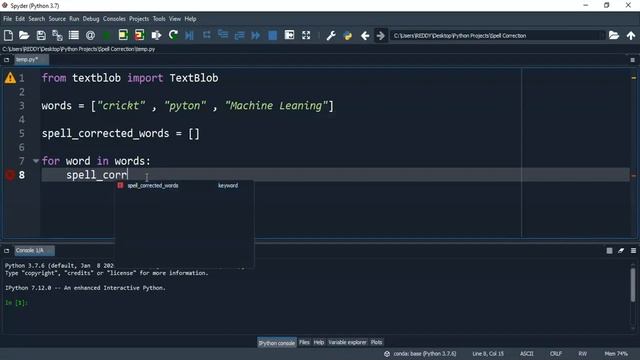Run file with the green play icon
Viewport: 640px width, 360px height.
pyautogui.click(x=107, y=36)
